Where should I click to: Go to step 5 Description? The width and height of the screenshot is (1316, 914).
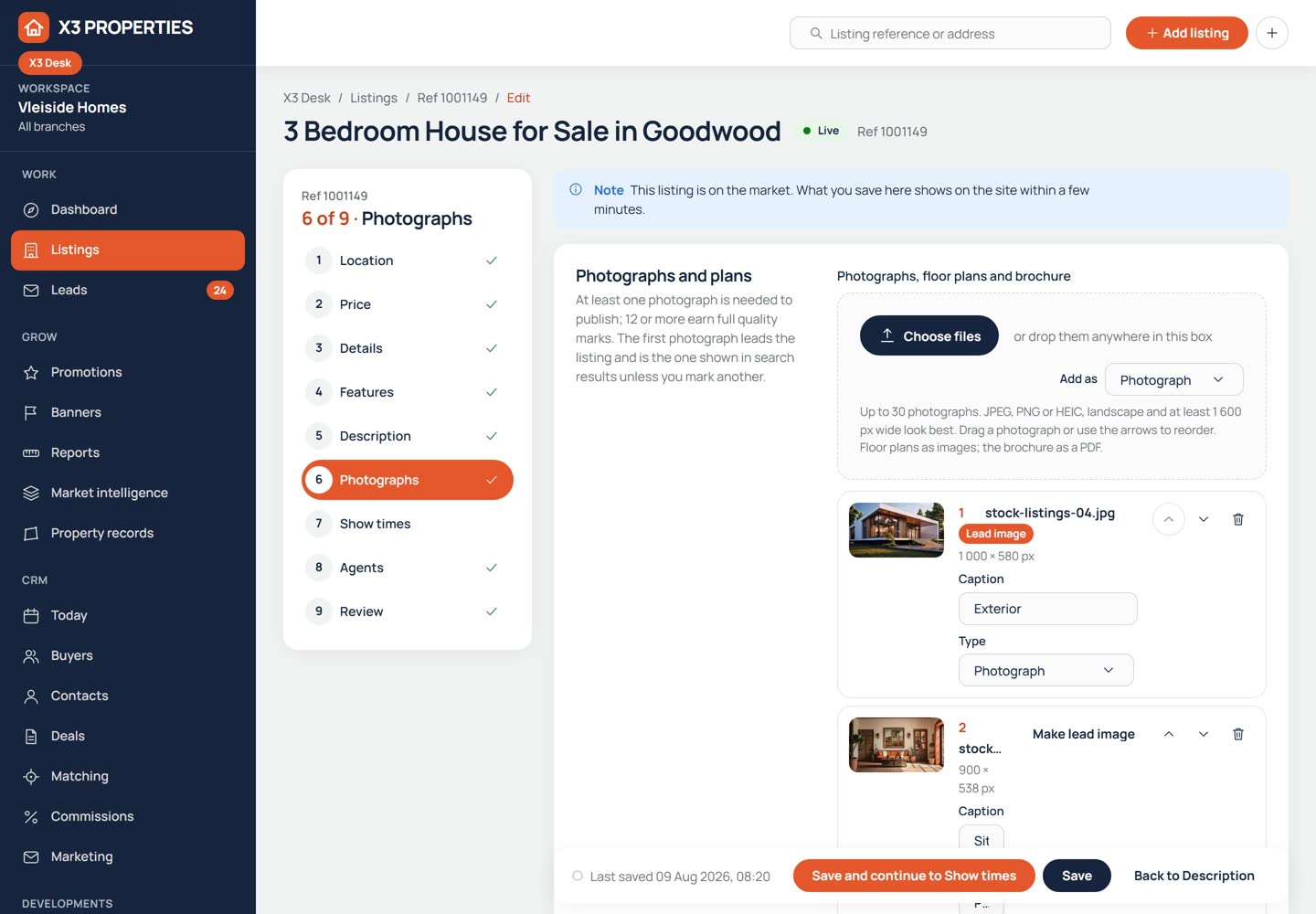(408, 436)
